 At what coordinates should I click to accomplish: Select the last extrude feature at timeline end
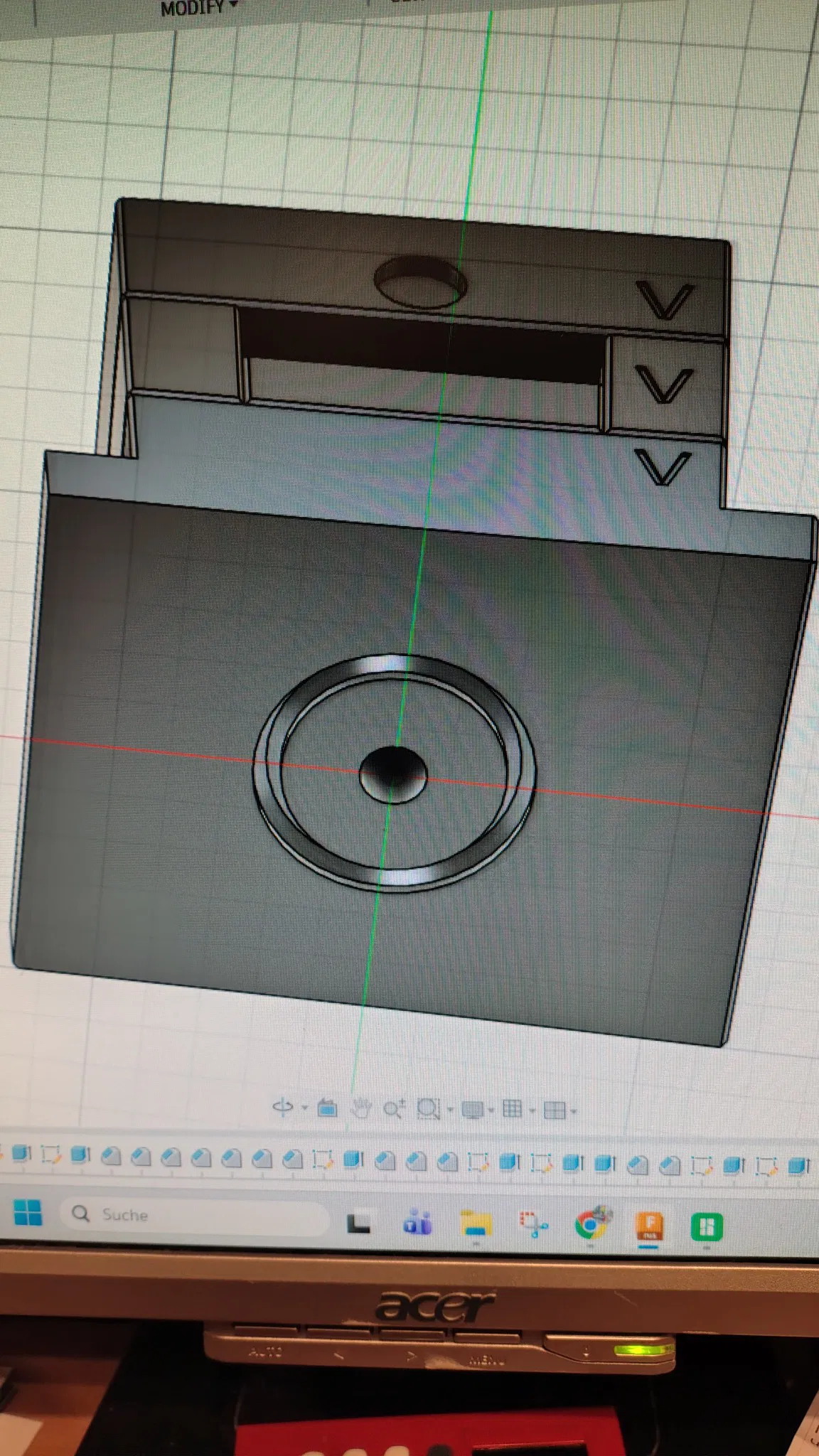pyautogui.click(x=798, y=1166)
